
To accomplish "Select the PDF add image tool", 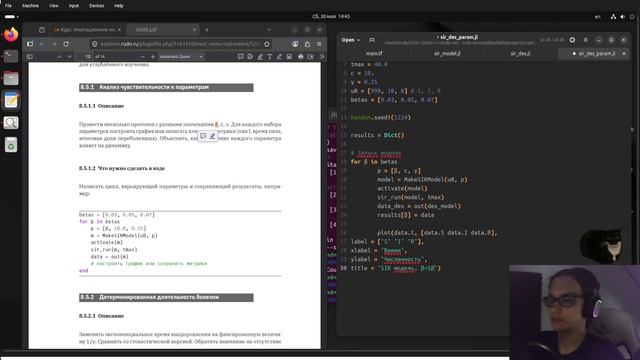I will pyautogui.click(x=289, y=57).
